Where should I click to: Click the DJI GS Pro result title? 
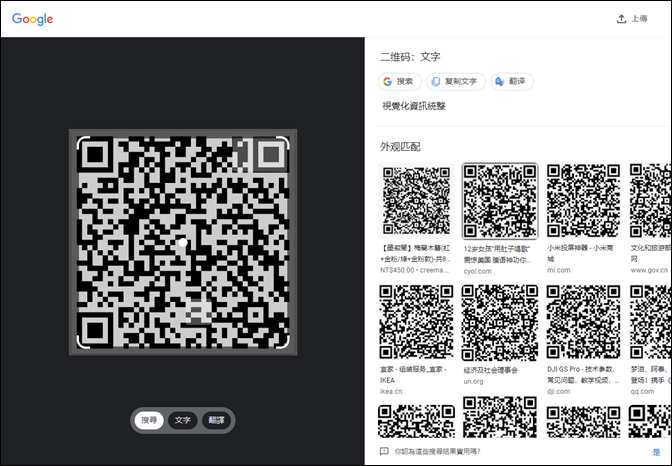583,374
